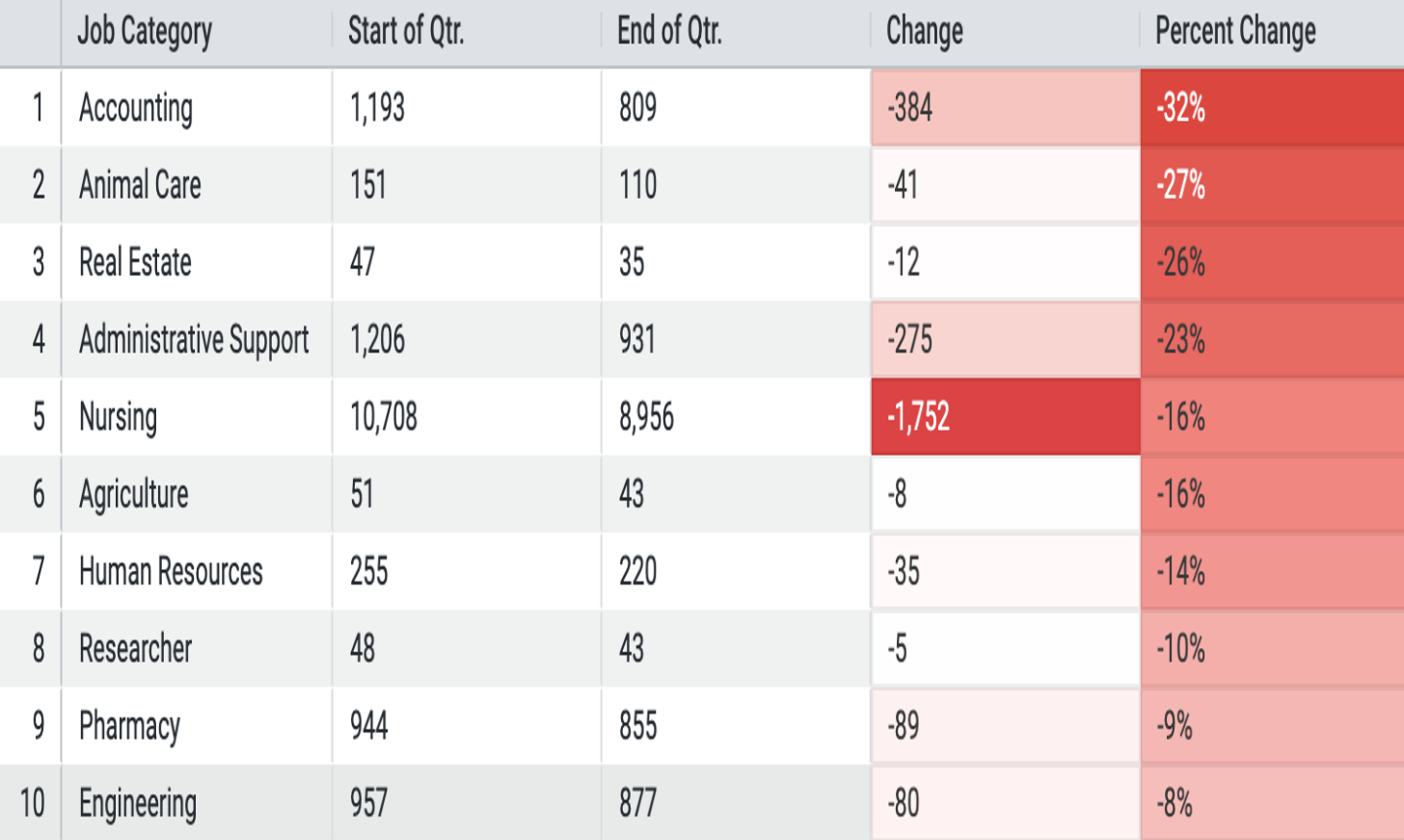Screen dimensions: 1404x840
Task: Click the -1,752 Nursing change cell
Action: [1005, 416]
